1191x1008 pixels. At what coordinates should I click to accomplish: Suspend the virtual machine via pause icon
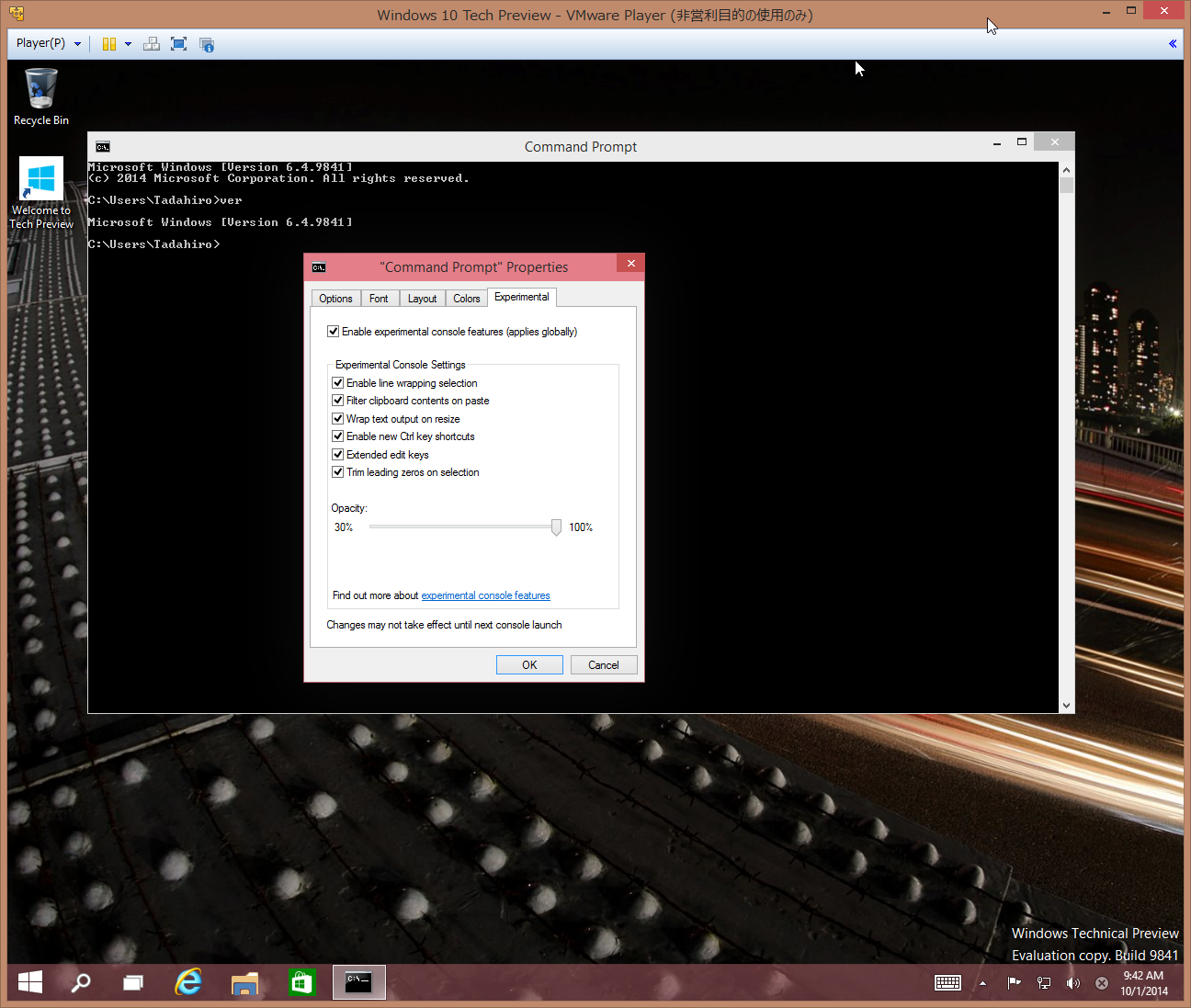pyautogui.click(x=108, y=43)
